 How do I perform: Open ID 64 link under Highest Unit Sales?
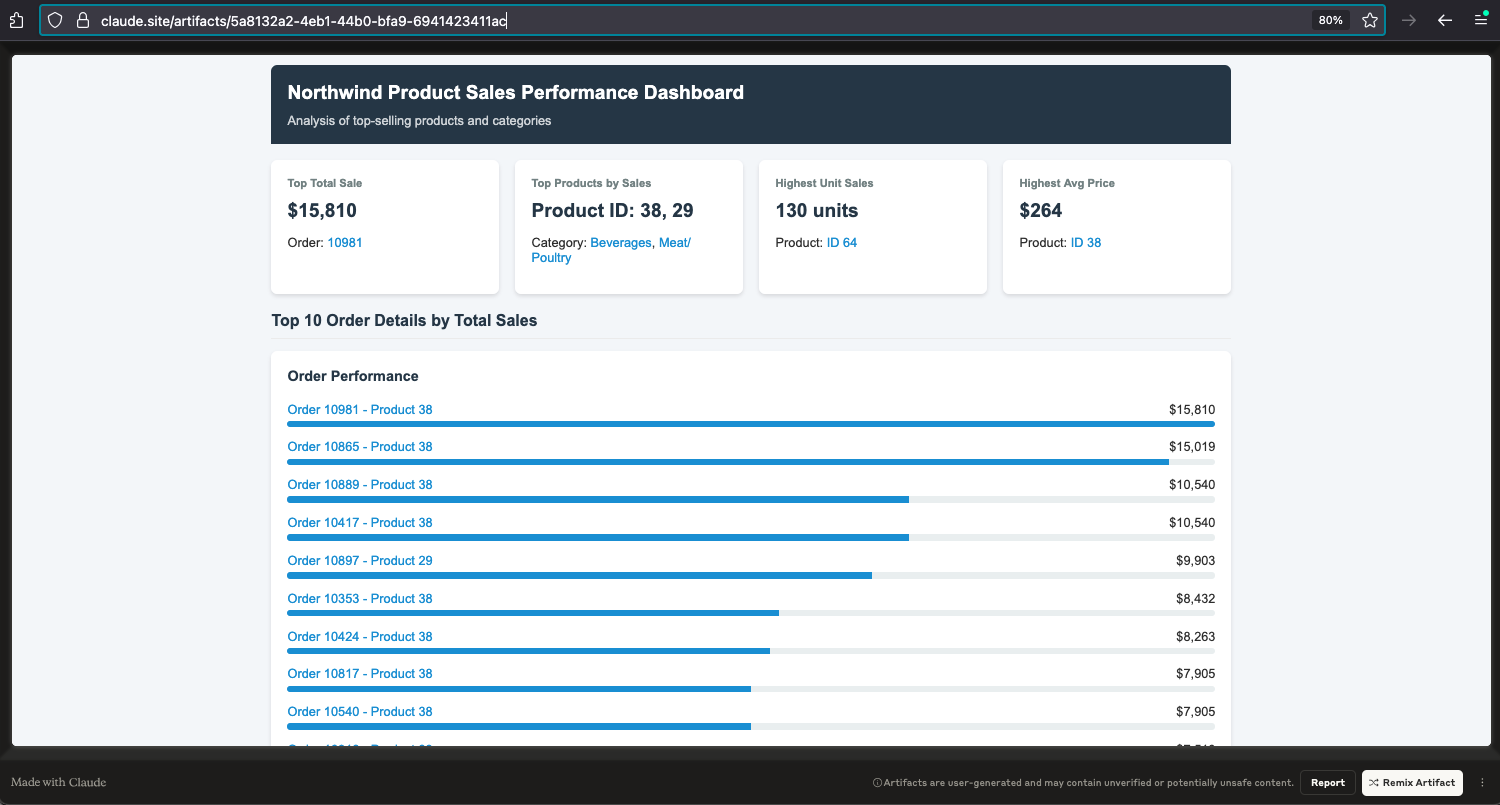coord(842,243)
